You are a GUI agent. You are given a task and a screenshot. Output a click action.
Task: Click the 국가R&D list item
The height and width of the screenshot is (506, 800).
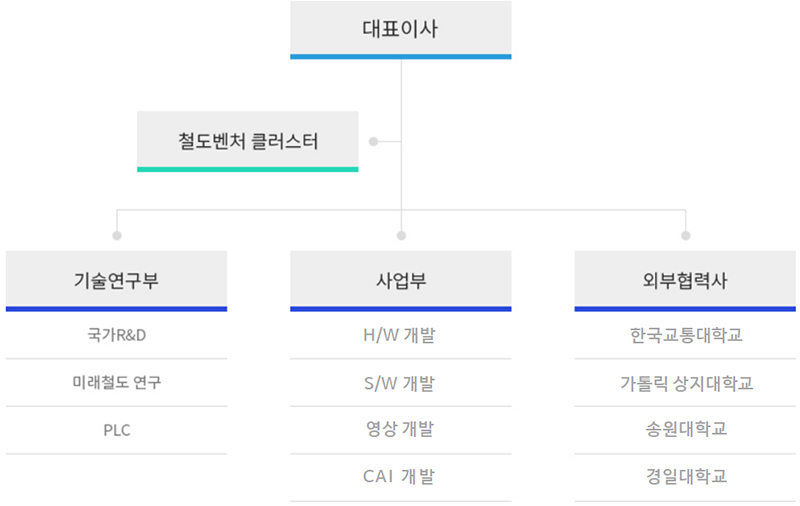pyautogui.click(x=116, y=335)
